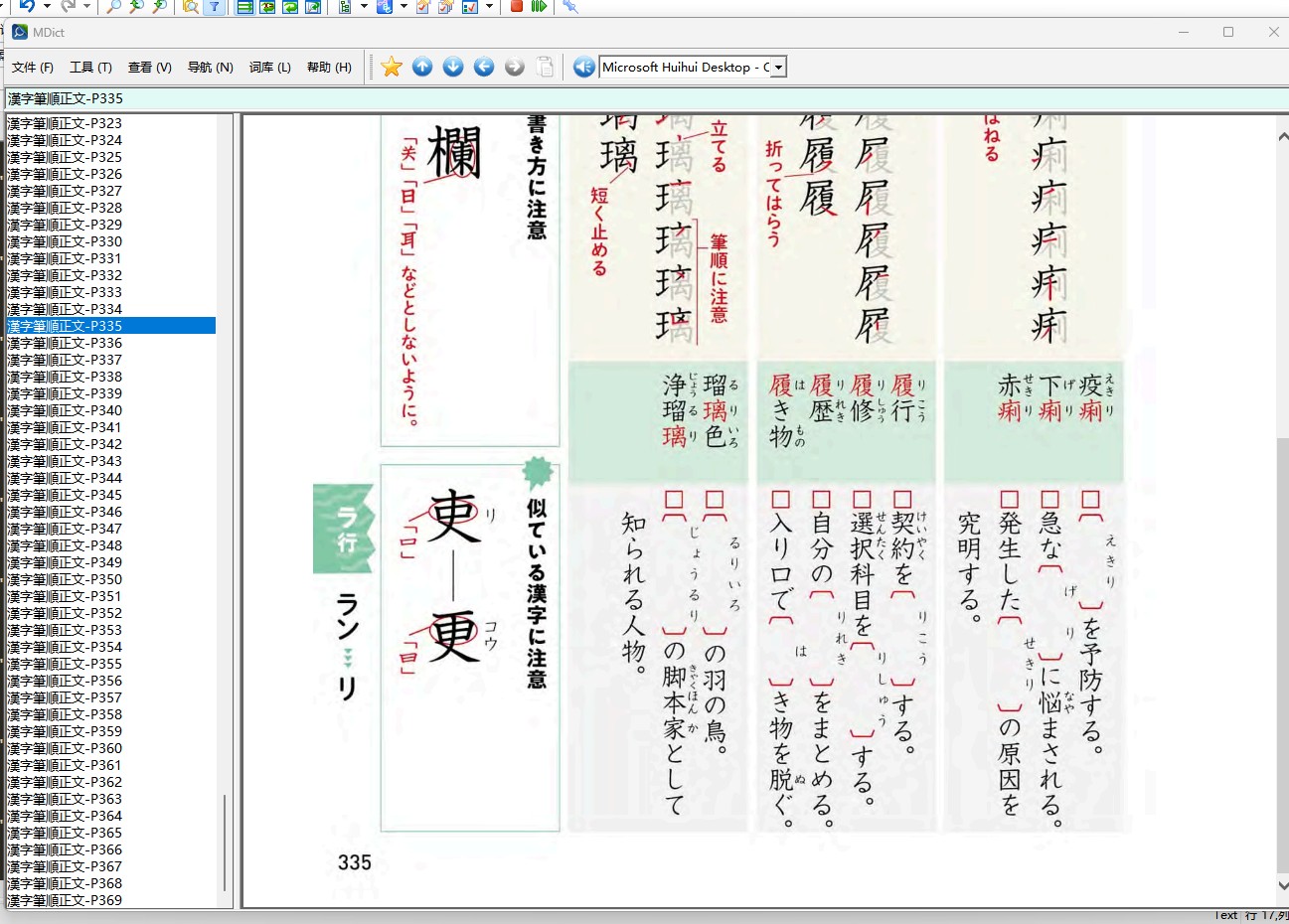Select entry 漢字筆順正文-P360
1289x924 pixels.
coord(111,748)
